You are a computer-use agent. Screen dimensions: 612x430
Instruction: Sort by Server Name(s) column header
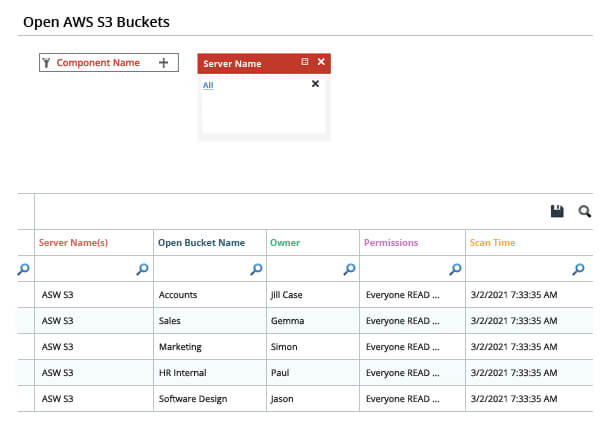tap(73, 243)
